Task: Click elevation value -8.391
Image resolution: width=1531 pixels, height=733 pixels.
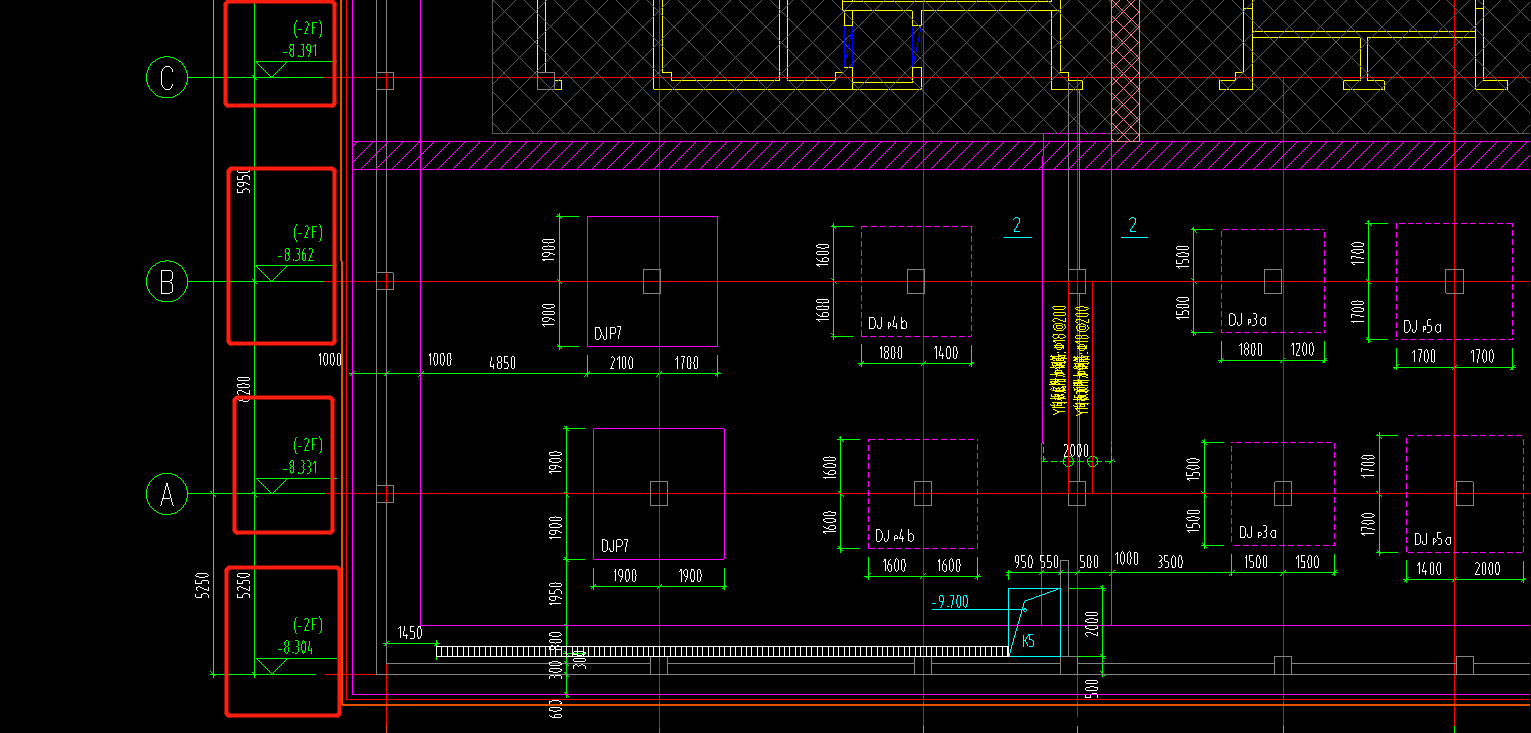Action: coord(300,51)
